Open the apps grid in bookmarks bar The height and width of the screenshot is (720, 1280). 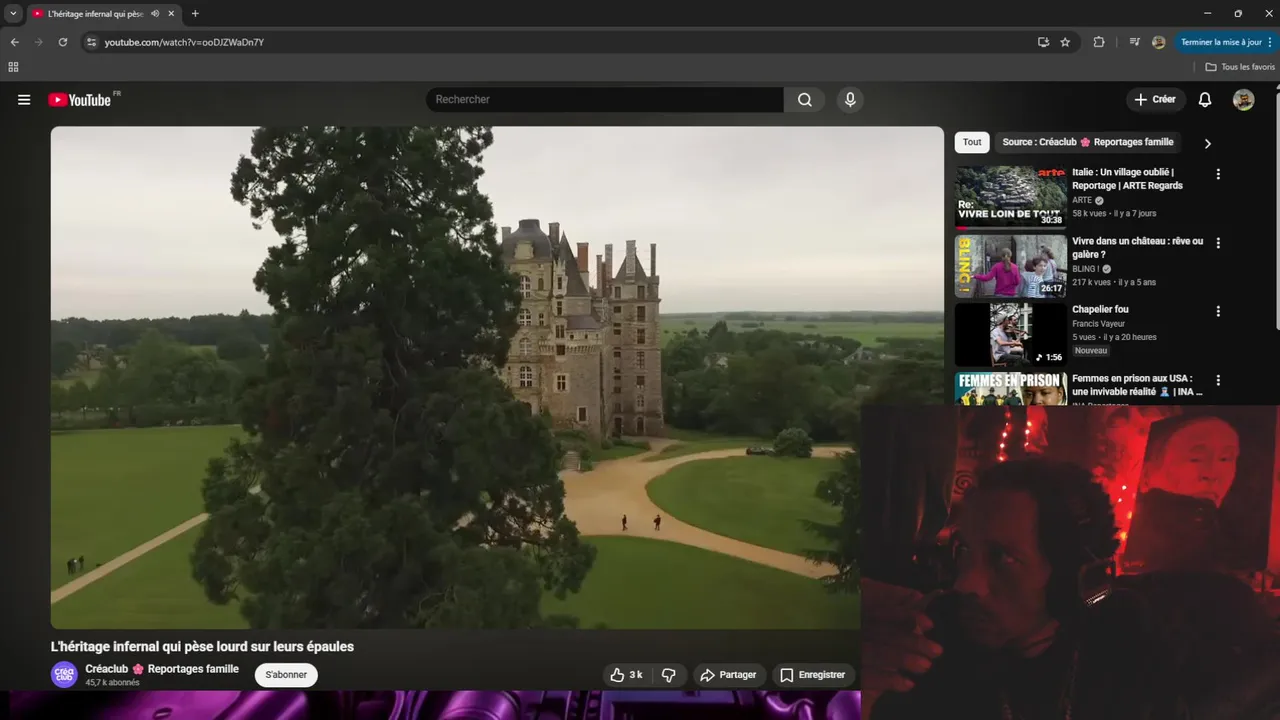pos(13,67)
